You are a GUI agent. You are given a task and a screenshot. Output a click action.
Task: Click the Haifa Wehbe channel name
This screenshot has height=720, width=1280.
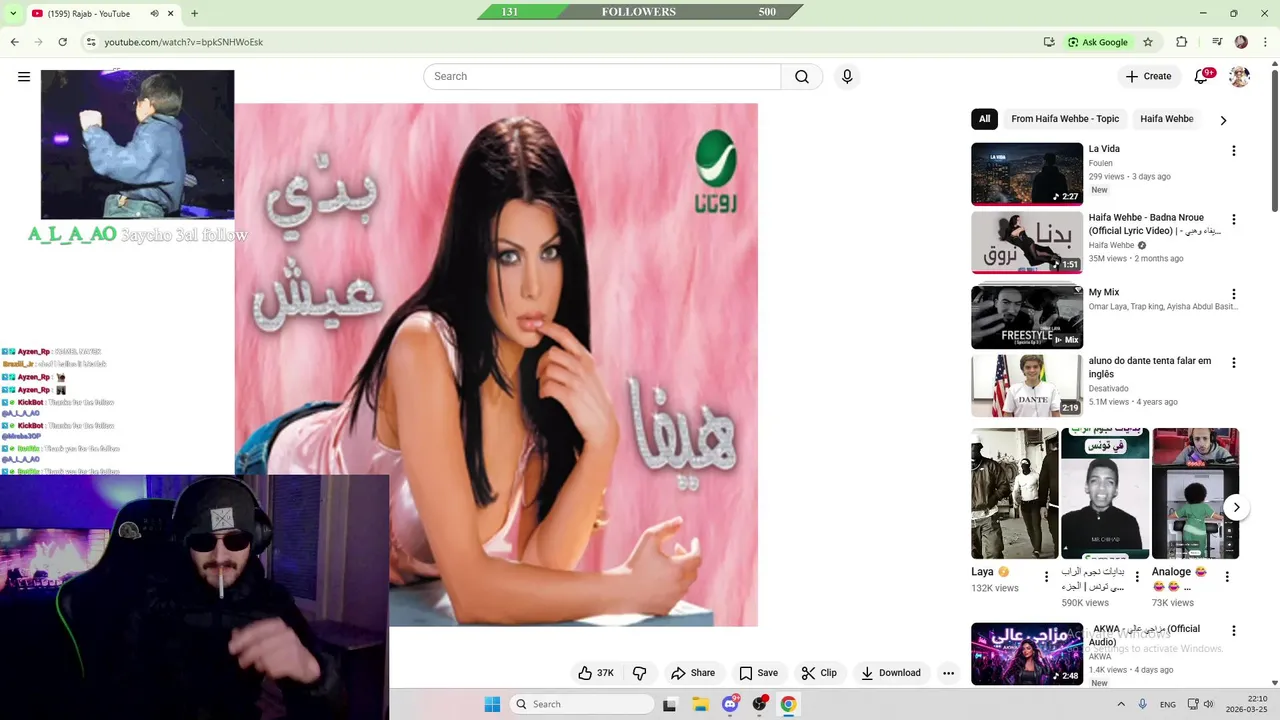[1111, 245]
